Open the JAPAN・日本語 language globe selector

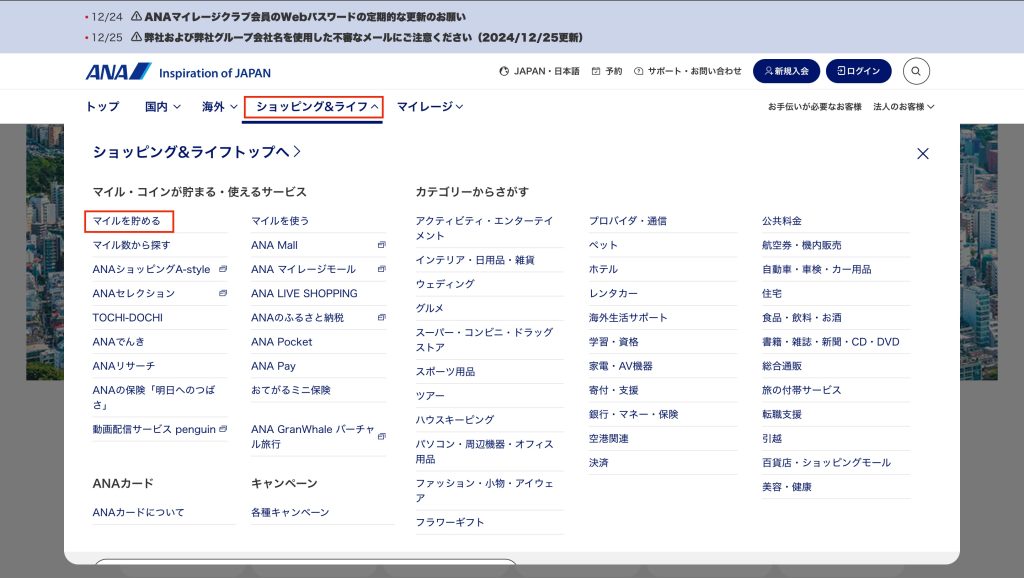[539, 72]
